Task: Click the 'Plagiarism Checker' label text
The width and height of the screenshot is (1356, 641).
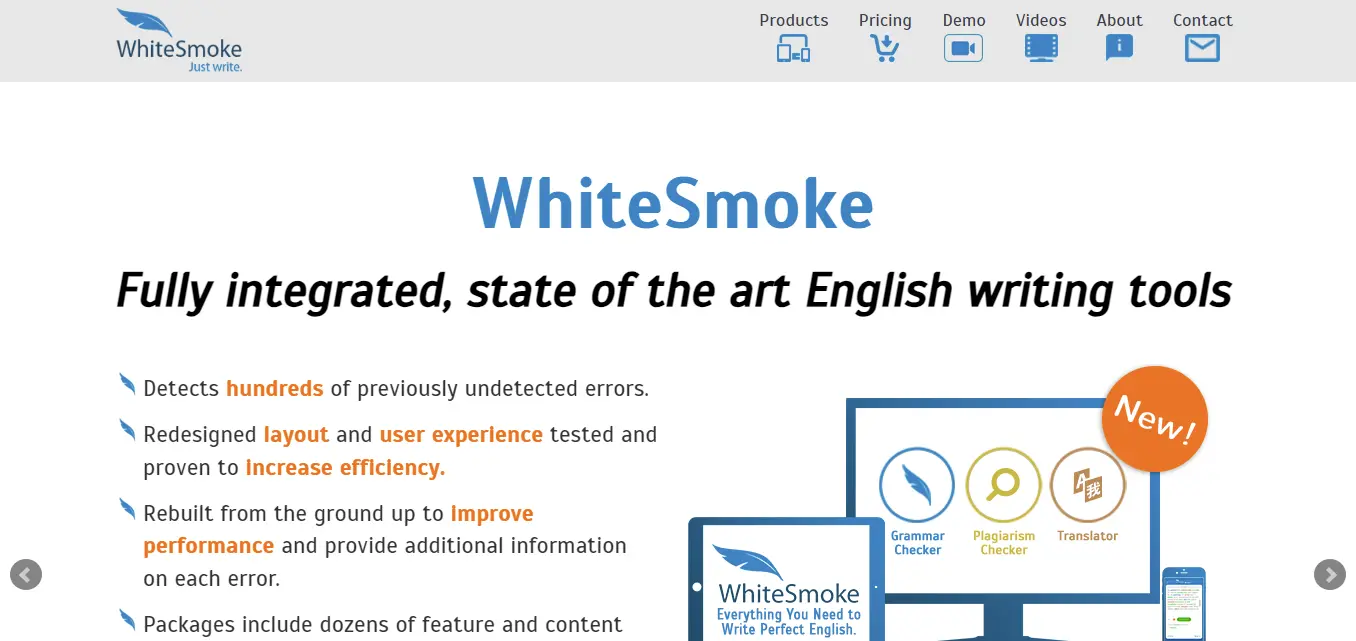Action: [1004, 543]
